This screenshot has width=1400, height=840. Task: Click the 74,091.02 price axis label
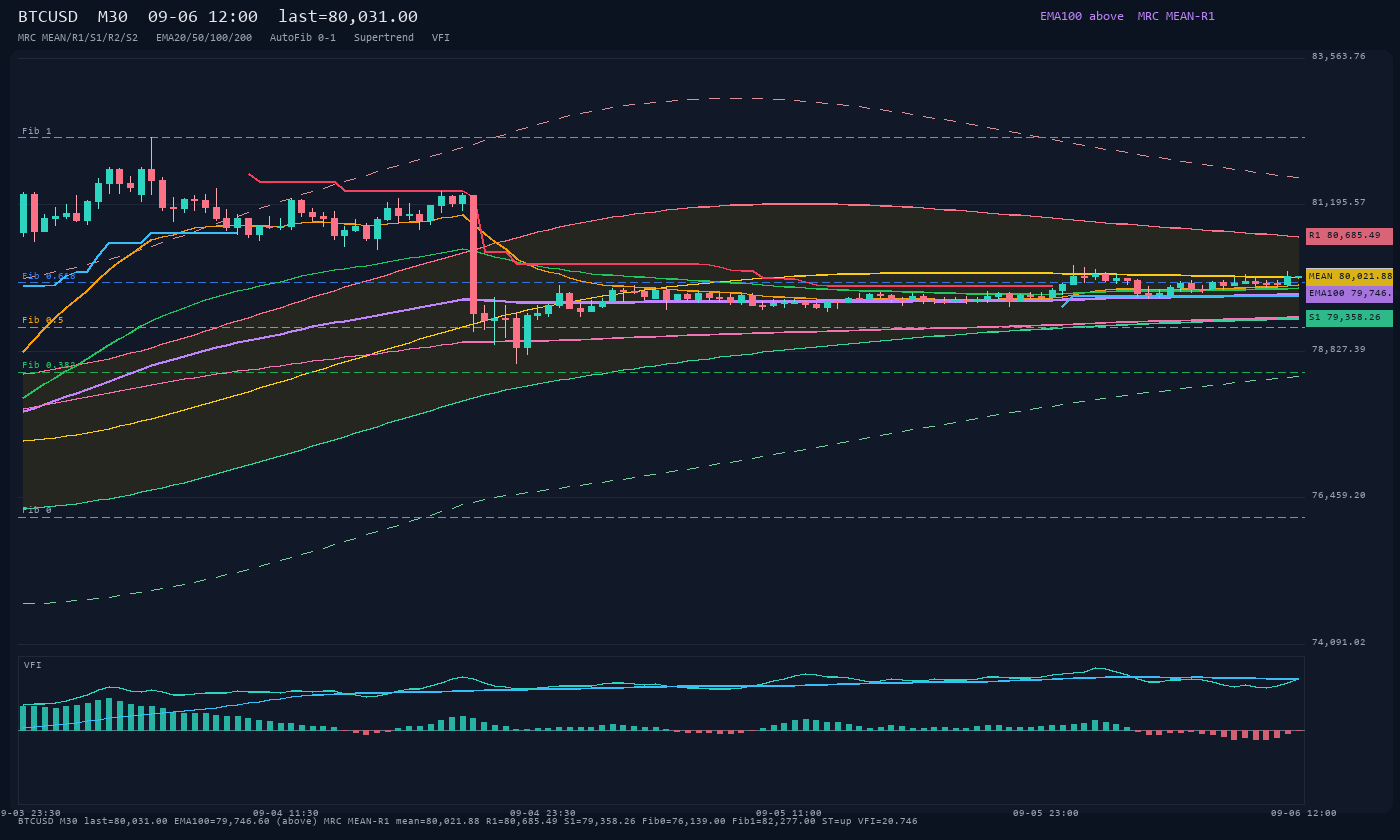[x=1338, y=642]
